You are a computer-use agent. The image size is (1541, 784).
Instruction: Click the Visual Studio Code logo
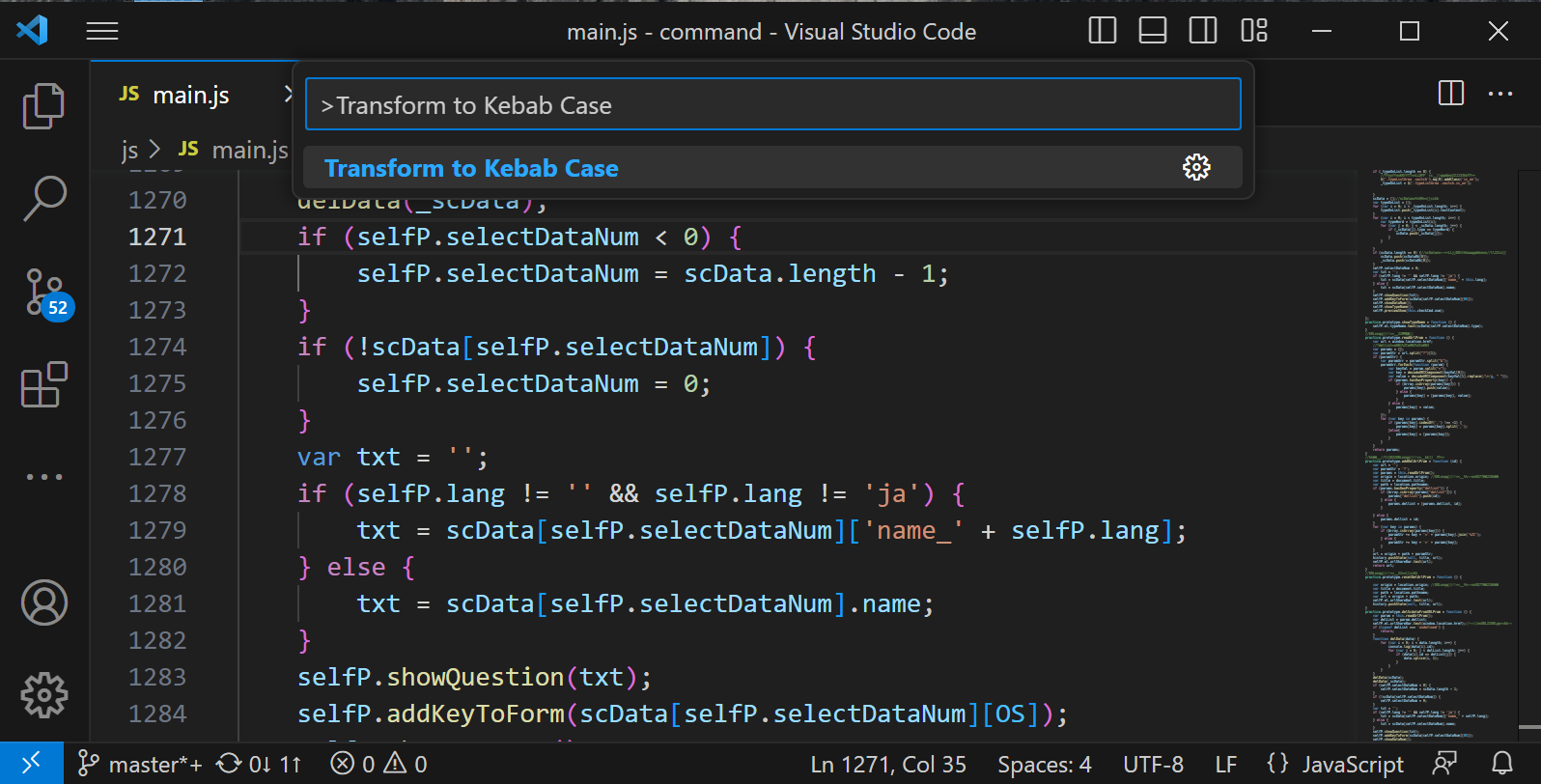(32, 31)
